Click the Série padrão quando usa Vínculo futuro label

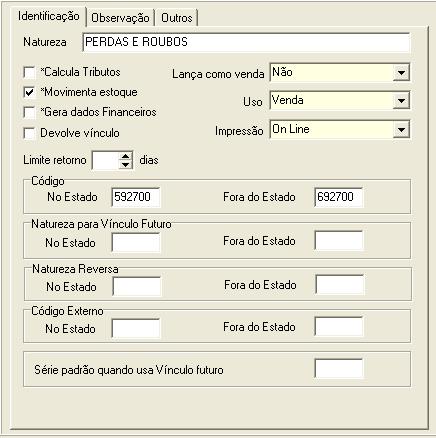point(129,370)
